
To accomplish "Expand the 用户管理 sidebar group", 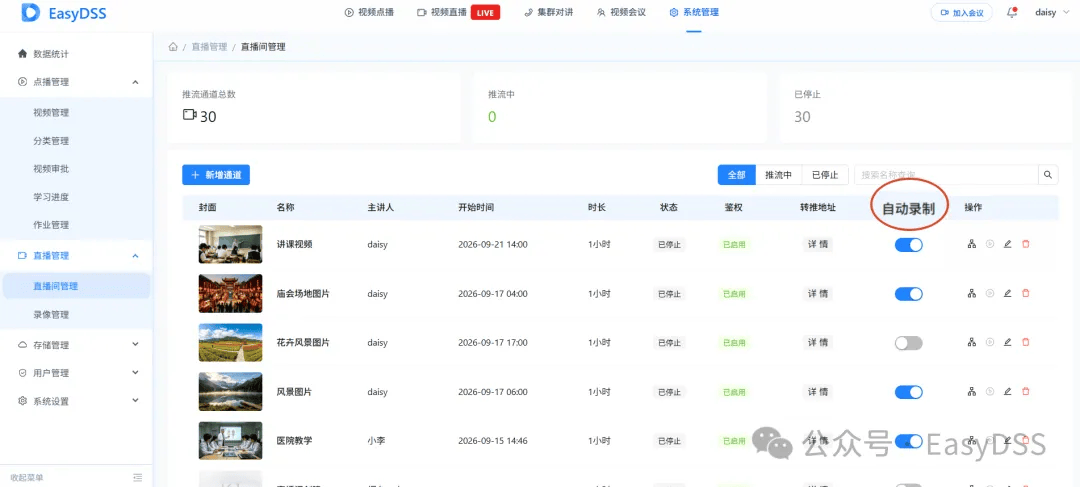I will tap(135, 373).
